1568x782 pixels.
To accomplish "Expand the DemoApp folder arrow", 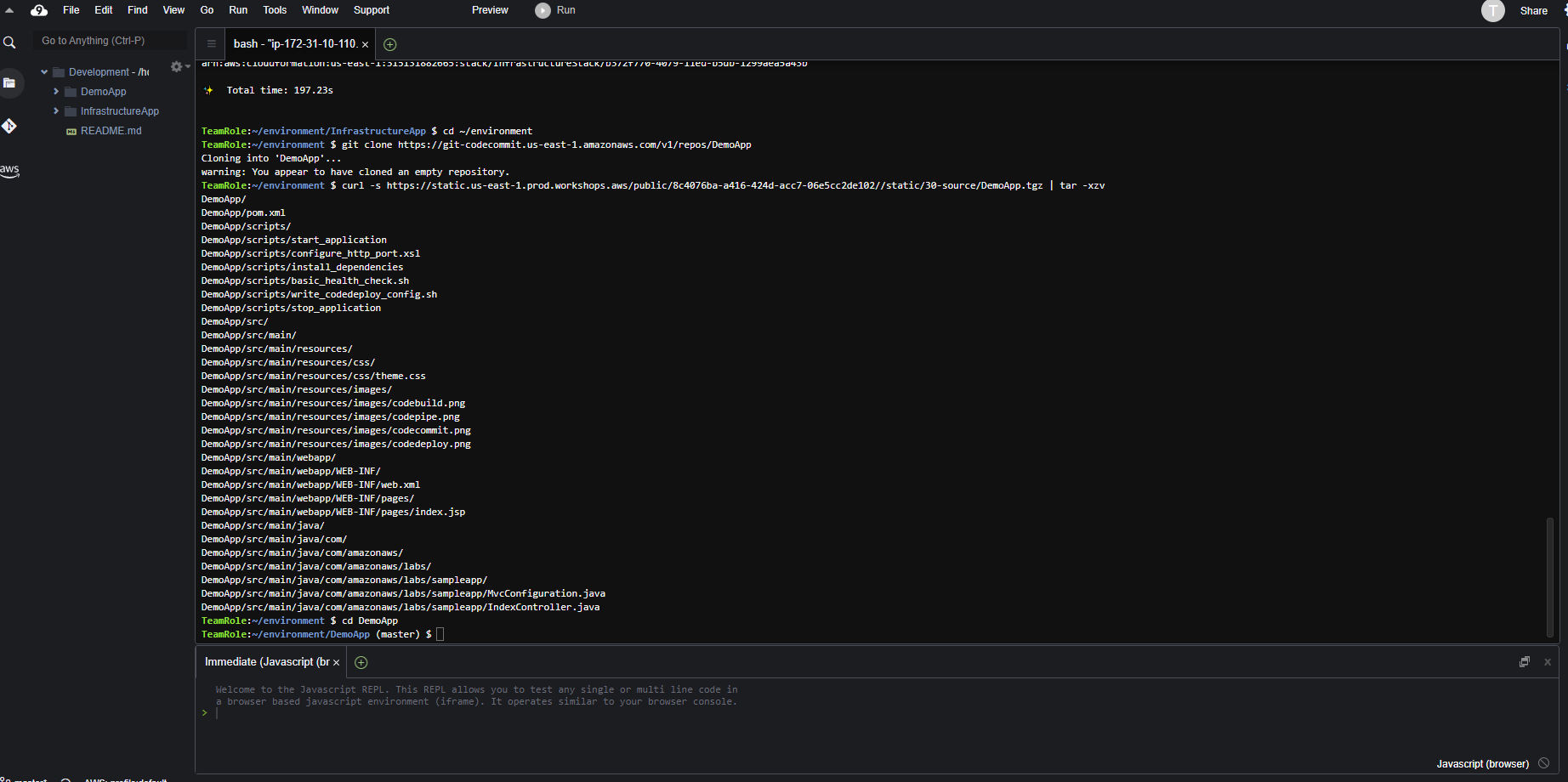I will tap(56, 92).
